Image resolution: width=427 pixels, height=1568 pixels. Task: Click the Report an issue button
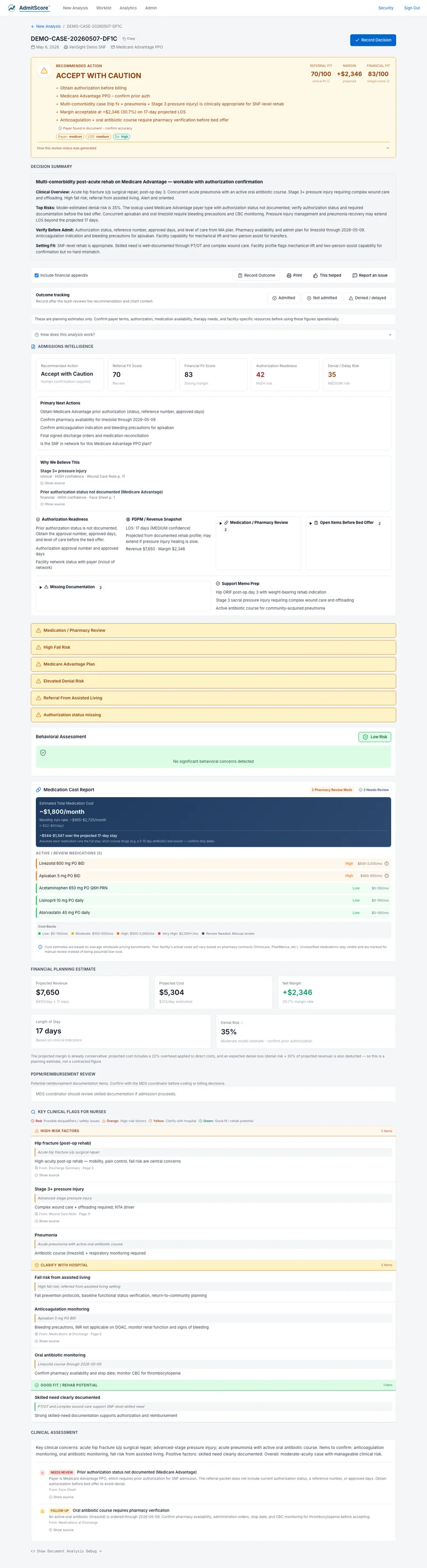click(x=370, y=275)
